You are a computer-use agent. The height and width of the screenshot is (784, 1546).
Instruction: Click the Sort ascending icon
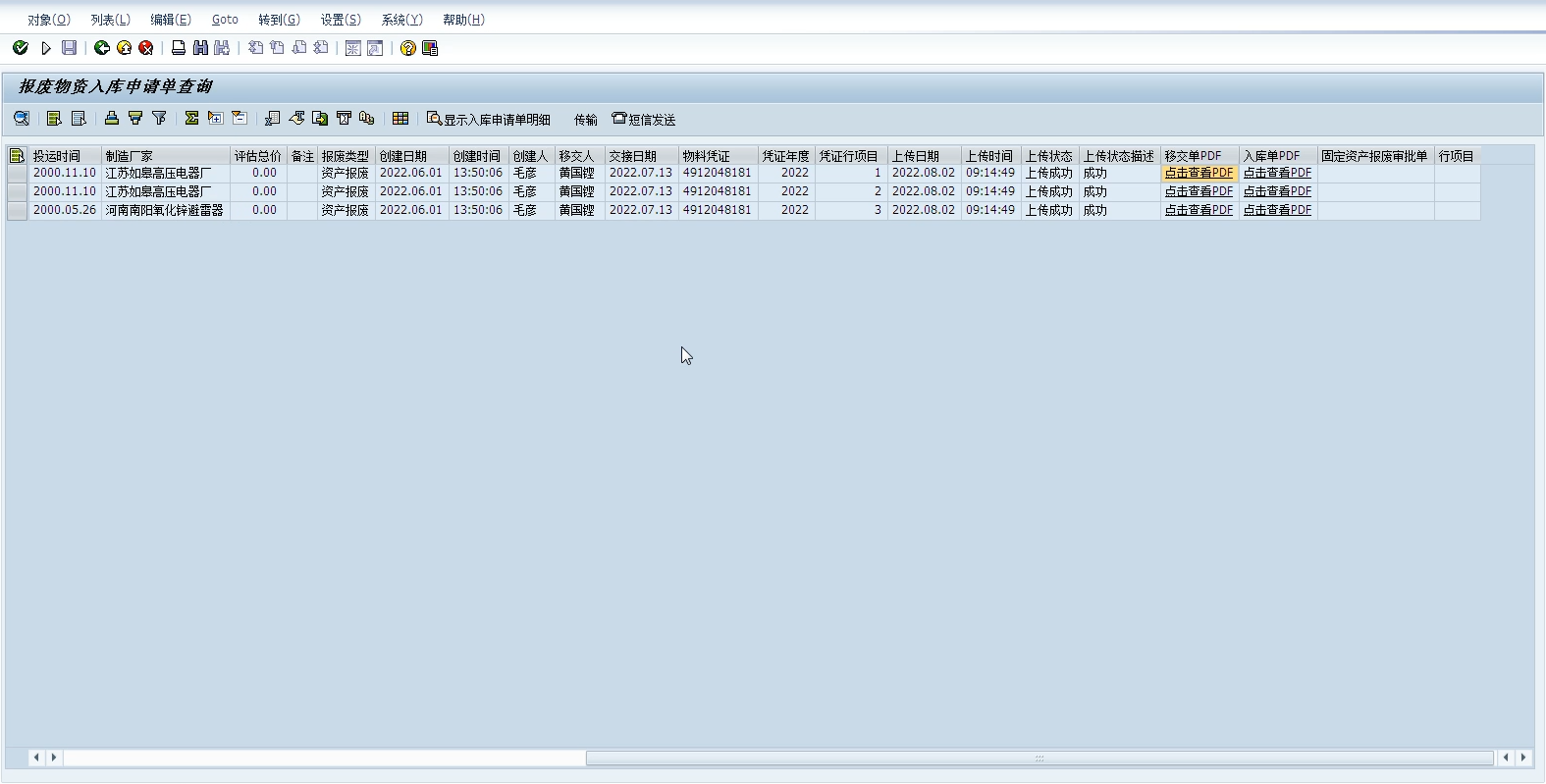click(112, 119)
